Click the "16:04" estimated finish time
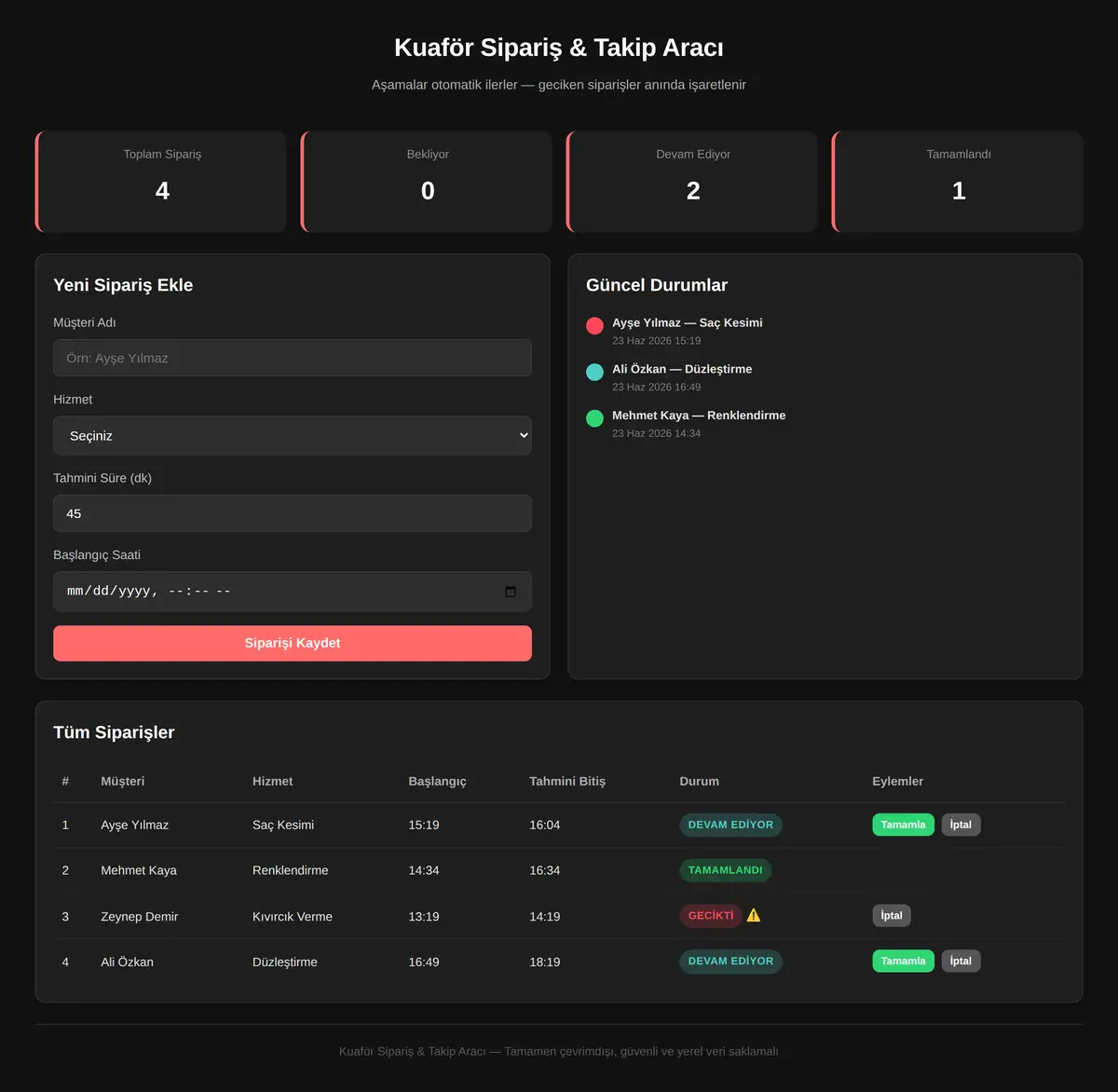Screen dimensions: 1118x1092 545,826
